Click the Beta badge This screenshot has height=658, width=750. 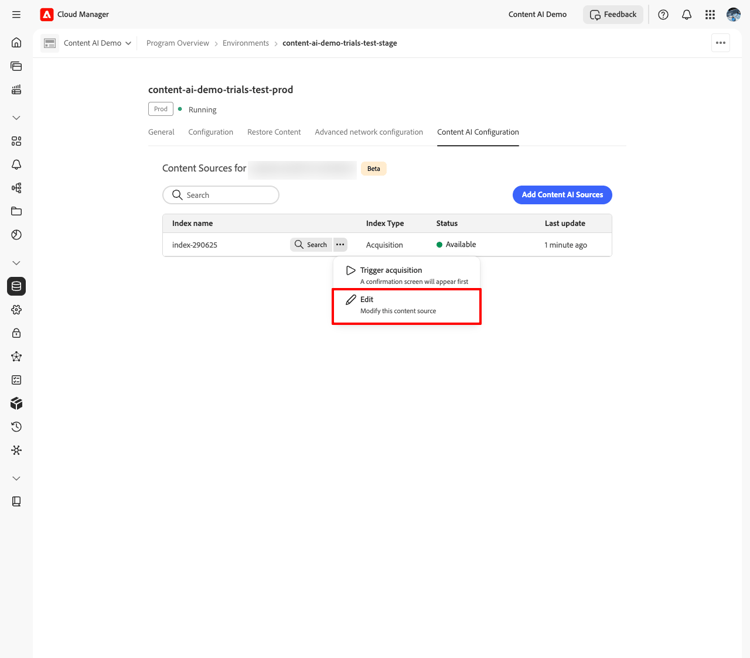374,168
